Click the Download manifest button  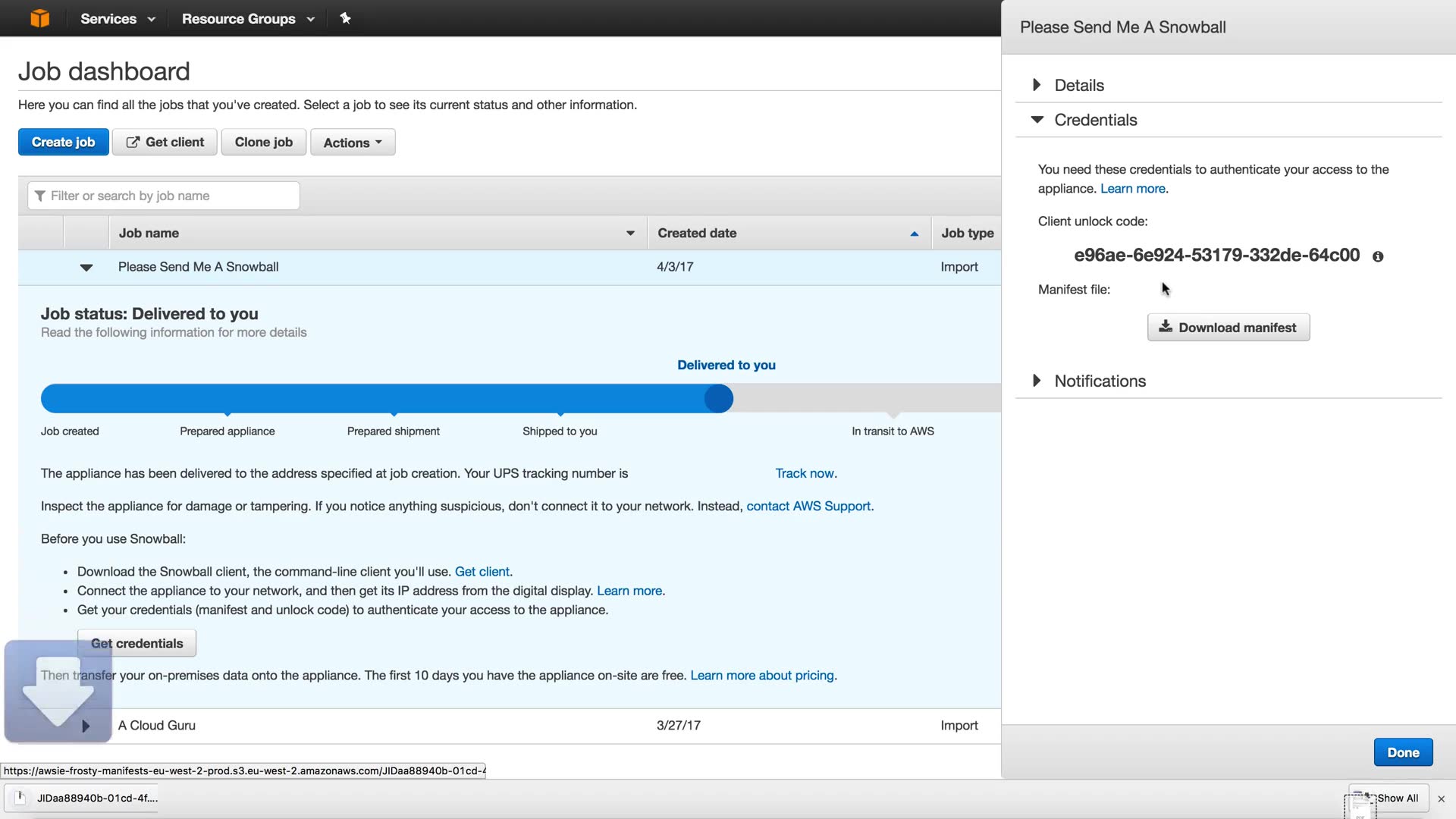click(1228, 327)
